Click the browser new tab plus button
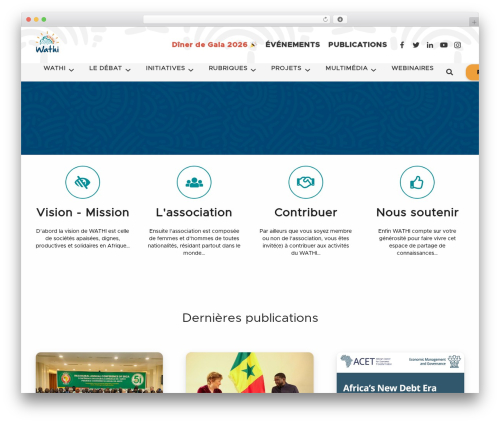Screen dimensions: 500x423 (474, 22)
